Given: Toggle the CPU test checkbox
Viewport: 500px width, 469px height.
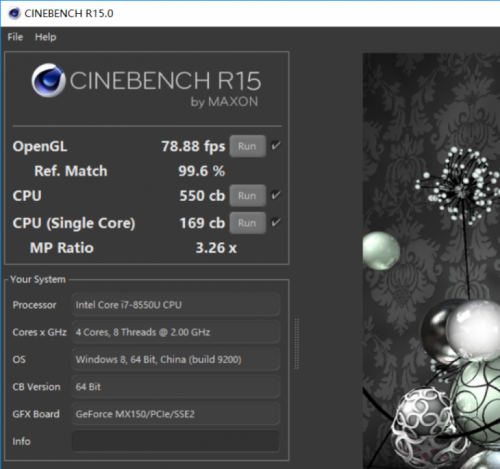Looking at the screenshot, I should (x=276, y=195).
